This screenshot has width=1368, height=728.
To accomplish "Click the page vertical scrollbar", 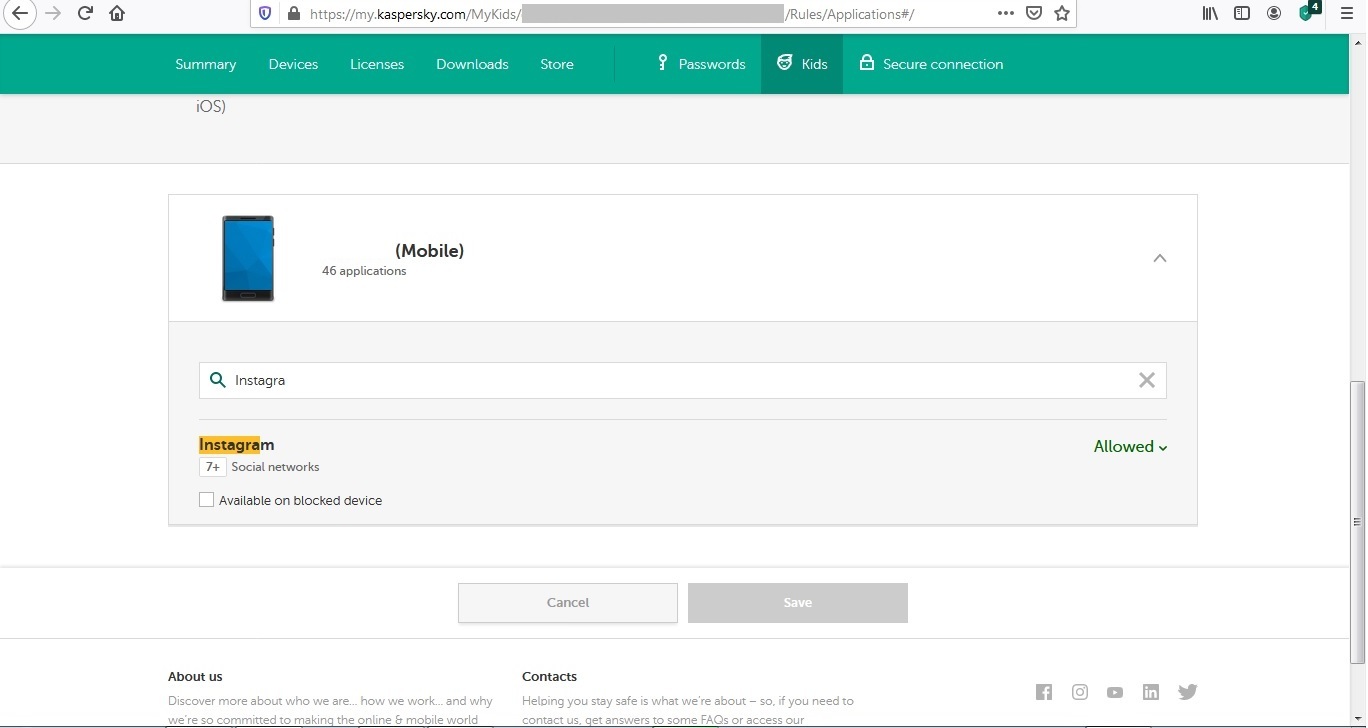I will (1357, 520).
